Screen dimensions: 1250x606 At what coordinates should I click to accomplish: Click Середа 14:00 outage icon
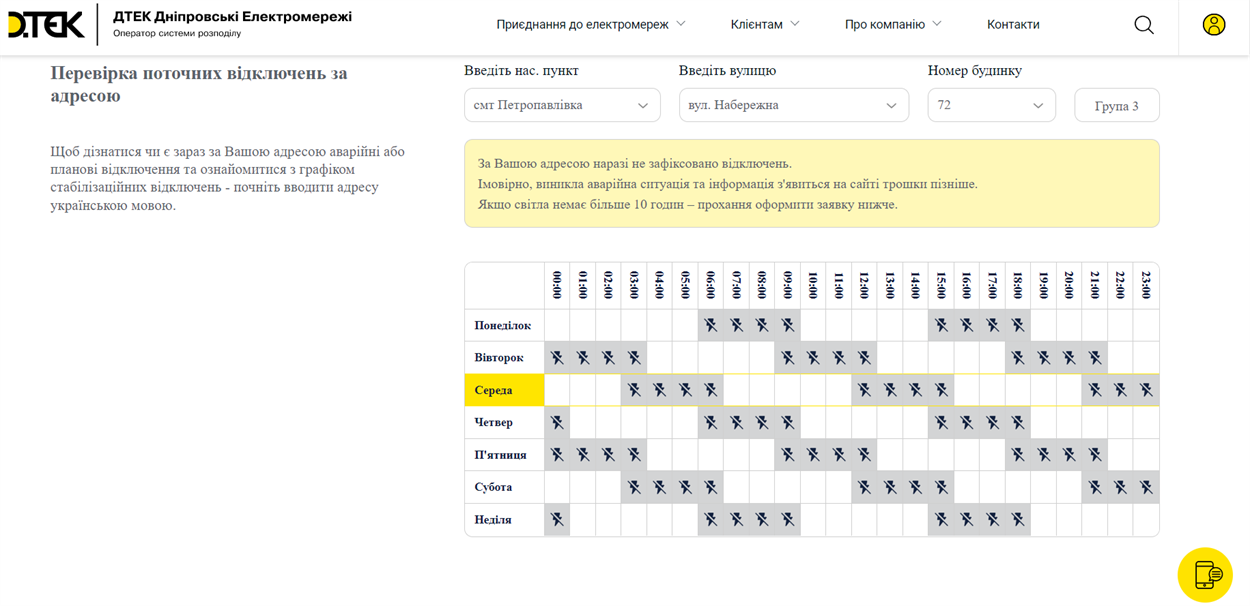coord(916,390)
